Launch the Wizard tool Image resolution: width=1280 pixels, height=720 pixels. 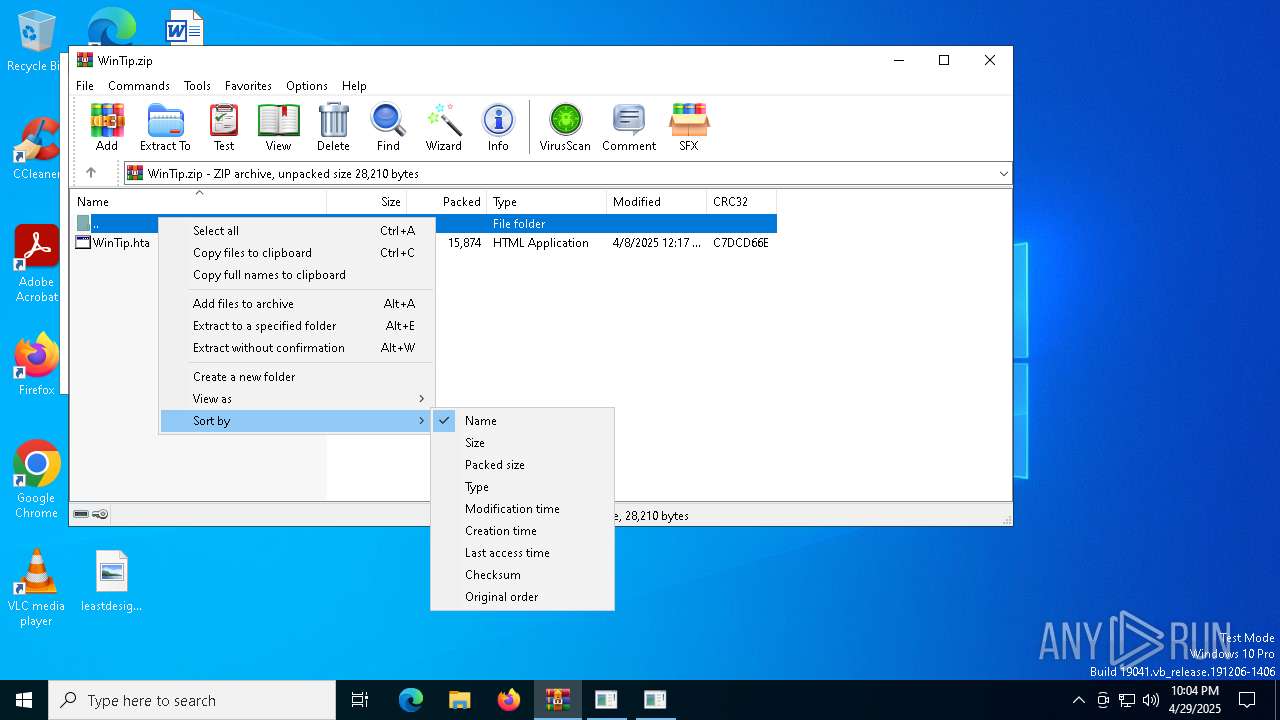[443, 127]
